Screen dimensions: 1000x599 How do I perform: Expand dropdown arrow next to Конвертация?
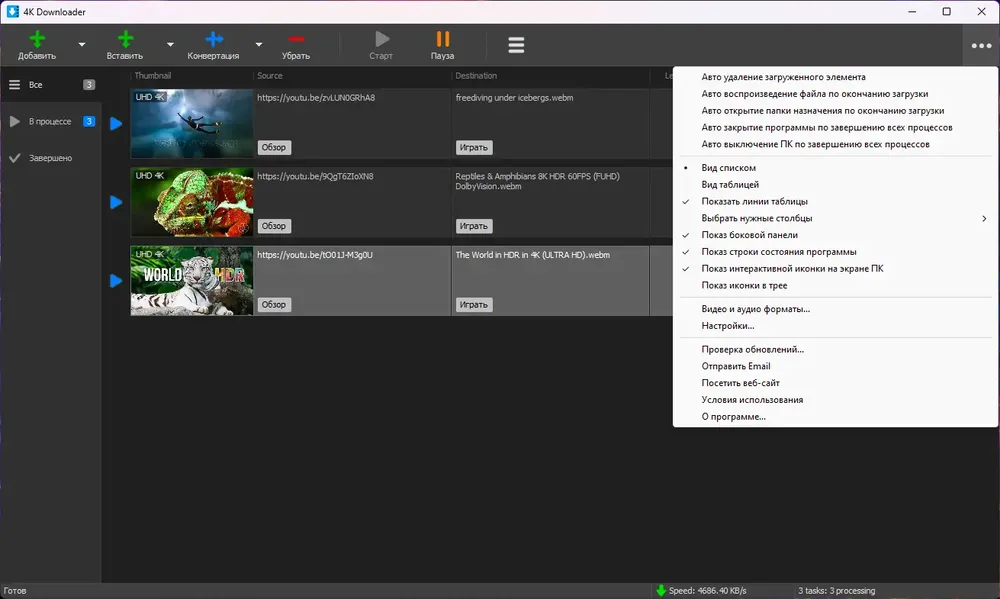[x=258, y=45]
